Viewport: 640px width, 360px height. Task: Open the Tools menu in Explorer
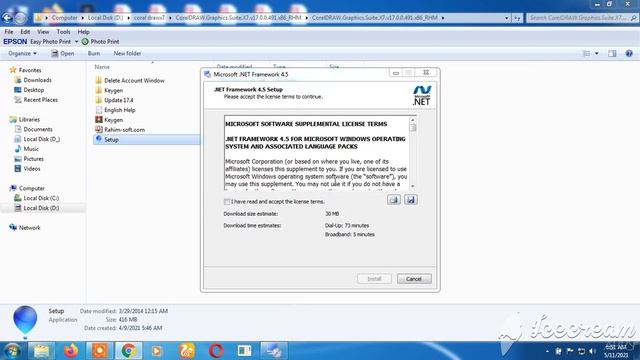[63, 31]
